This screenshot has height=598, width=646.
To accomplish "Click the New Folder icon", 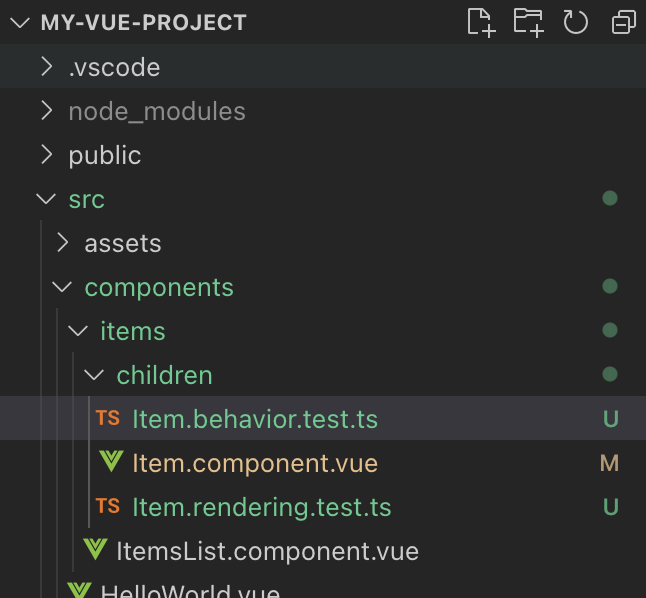I will [529, 22].
